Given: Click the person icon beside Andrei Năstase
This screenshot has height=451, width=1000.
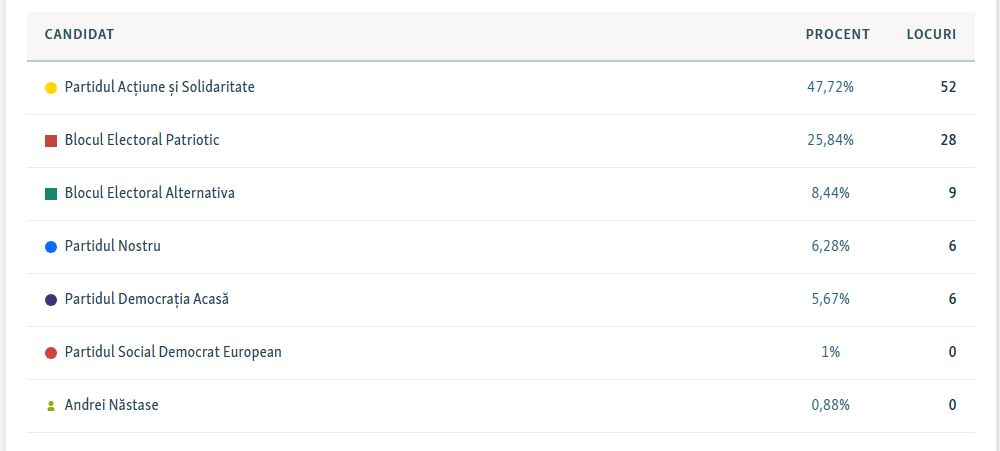Looking at the screenshot, I should (51, 406).
